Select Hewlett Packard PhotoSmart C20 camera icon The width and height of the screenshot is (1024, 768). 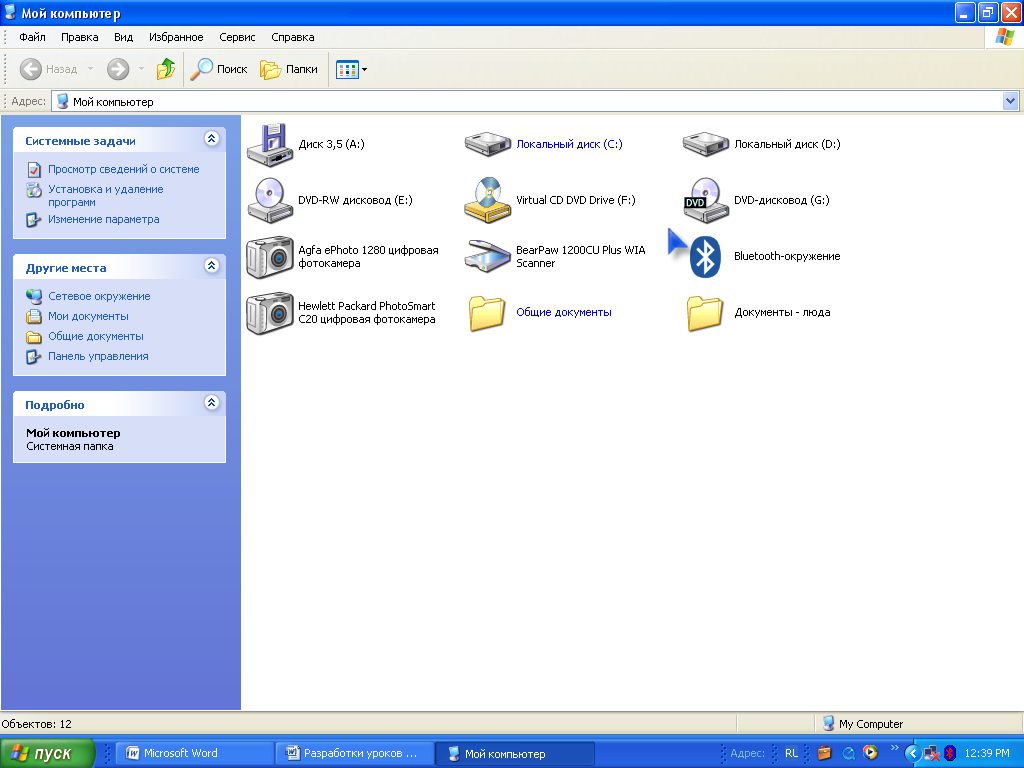(x=269, y=313)
